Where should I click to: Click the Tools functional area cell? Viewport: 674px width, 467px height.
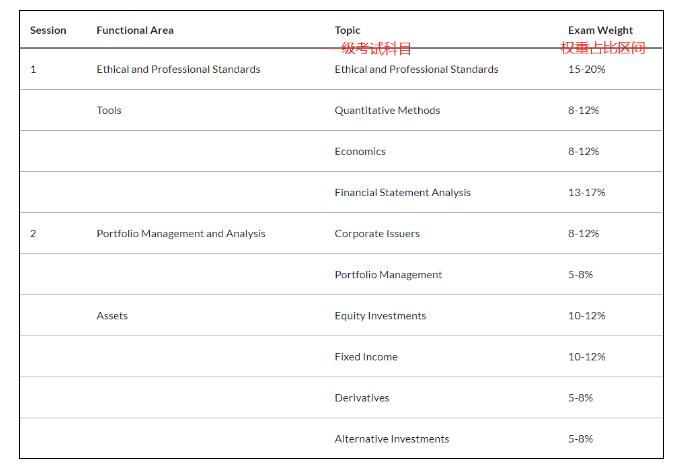[x=109, y=110]
